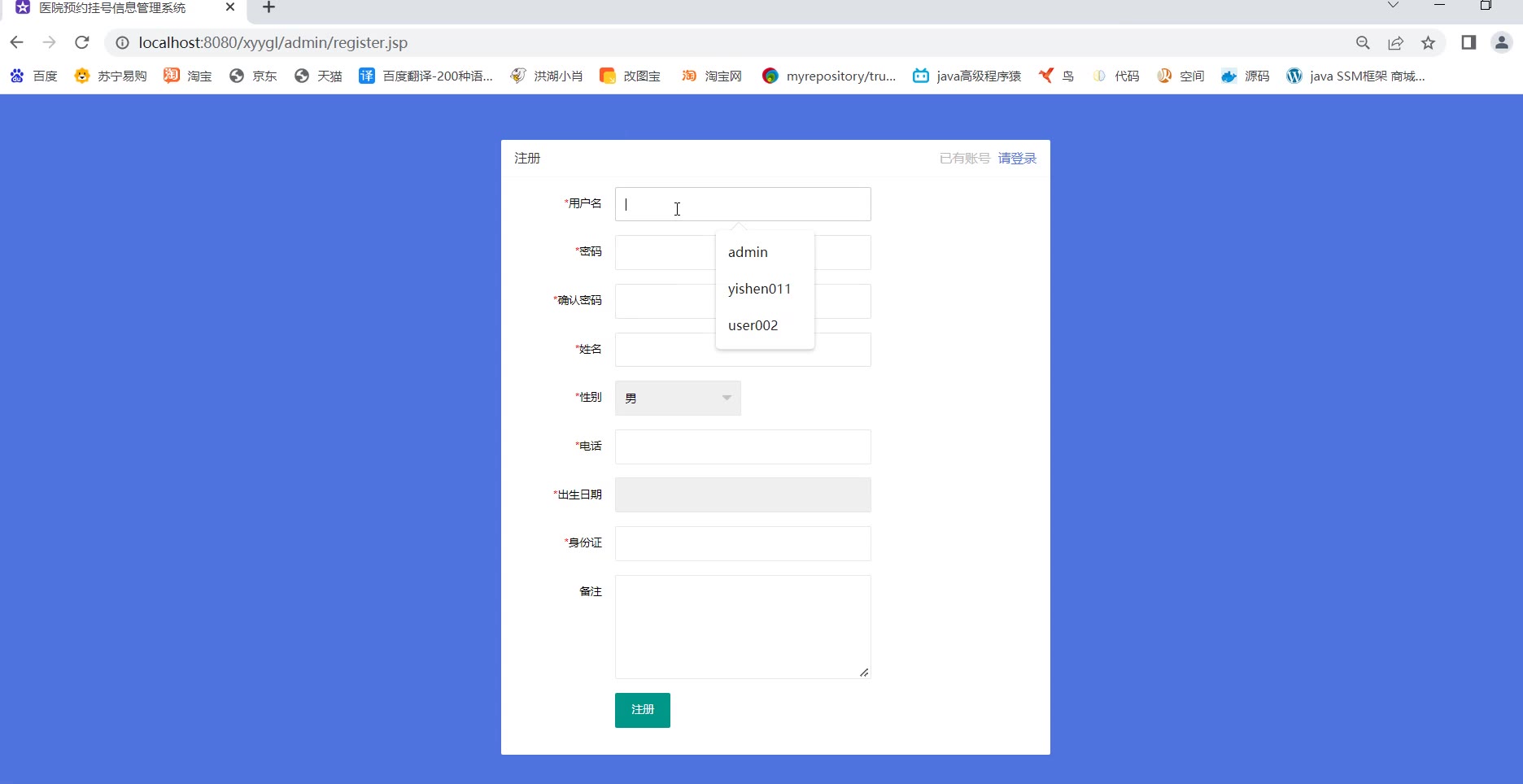Toggle the browser side panel icon

1468,42
